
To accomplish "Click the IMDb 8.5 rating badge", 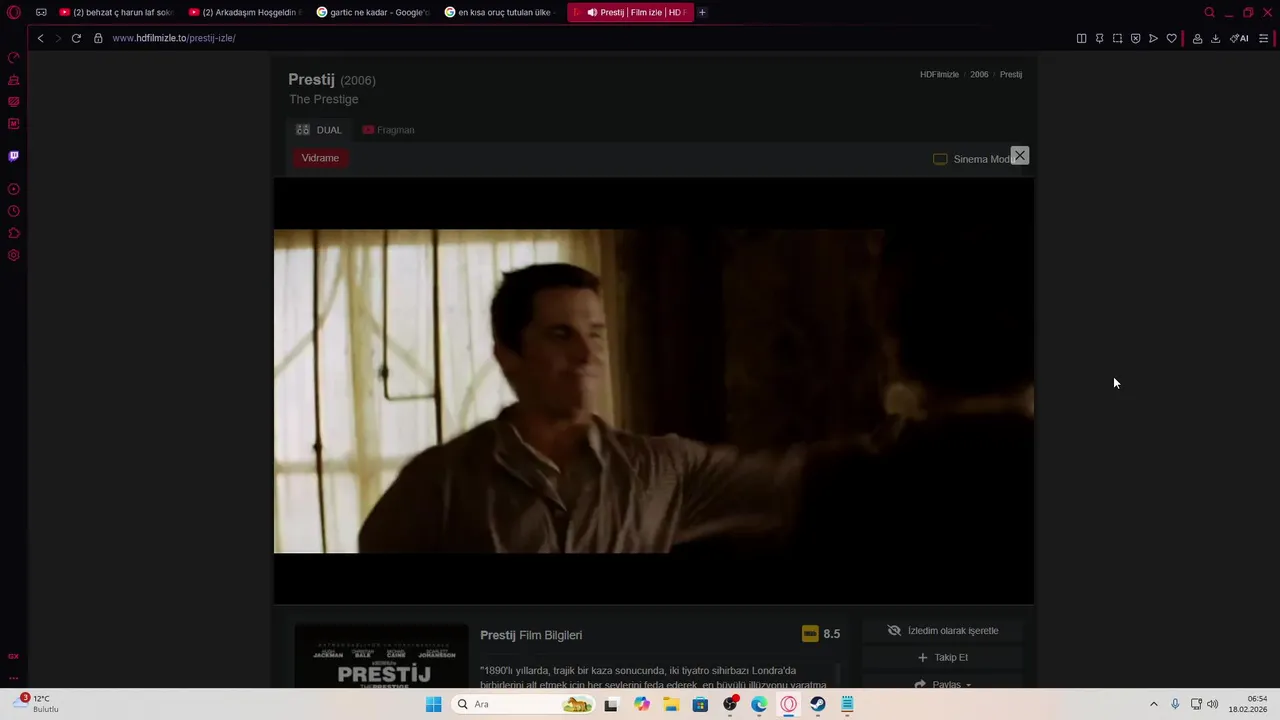I will pos(821,634).
